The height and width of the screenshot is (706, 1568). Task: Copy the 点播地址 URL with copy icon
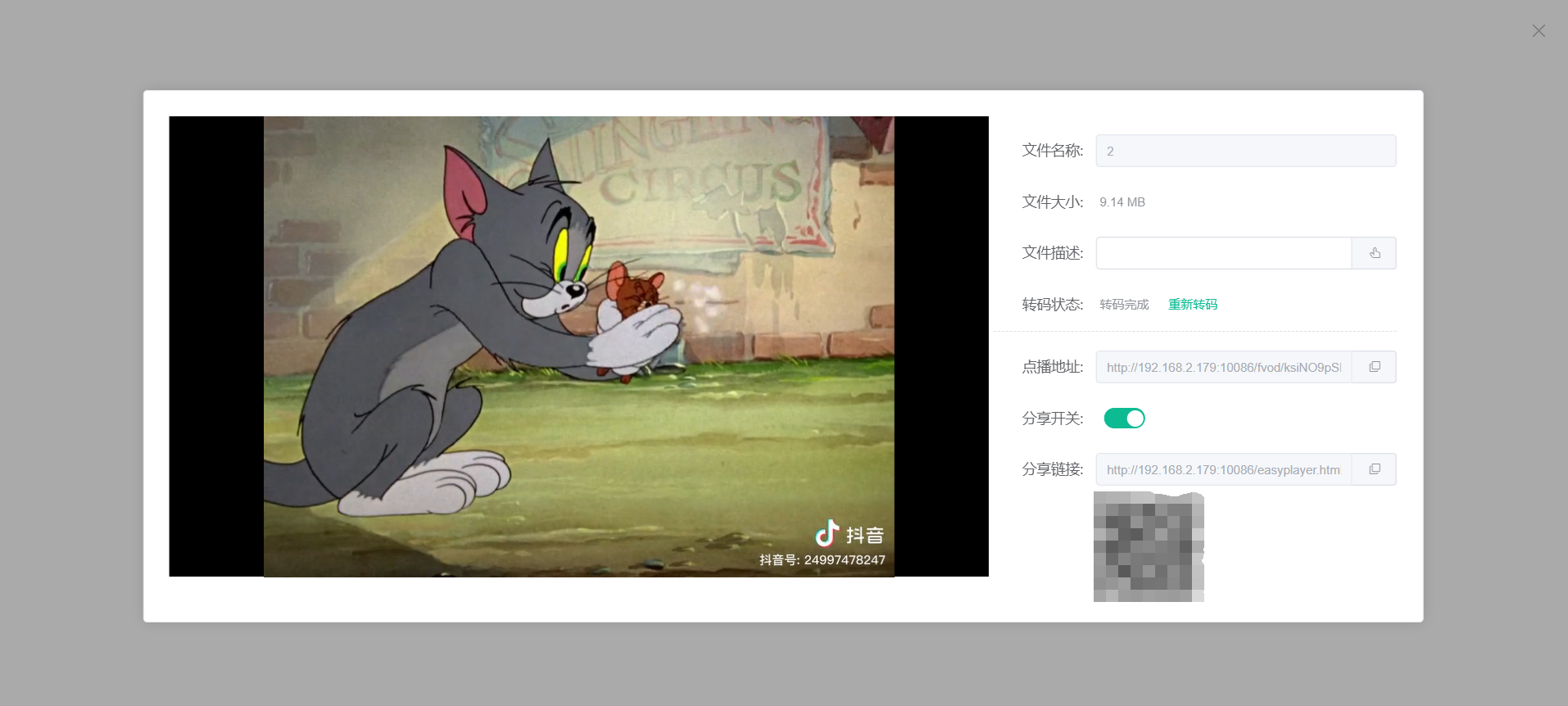[1375, 367]
